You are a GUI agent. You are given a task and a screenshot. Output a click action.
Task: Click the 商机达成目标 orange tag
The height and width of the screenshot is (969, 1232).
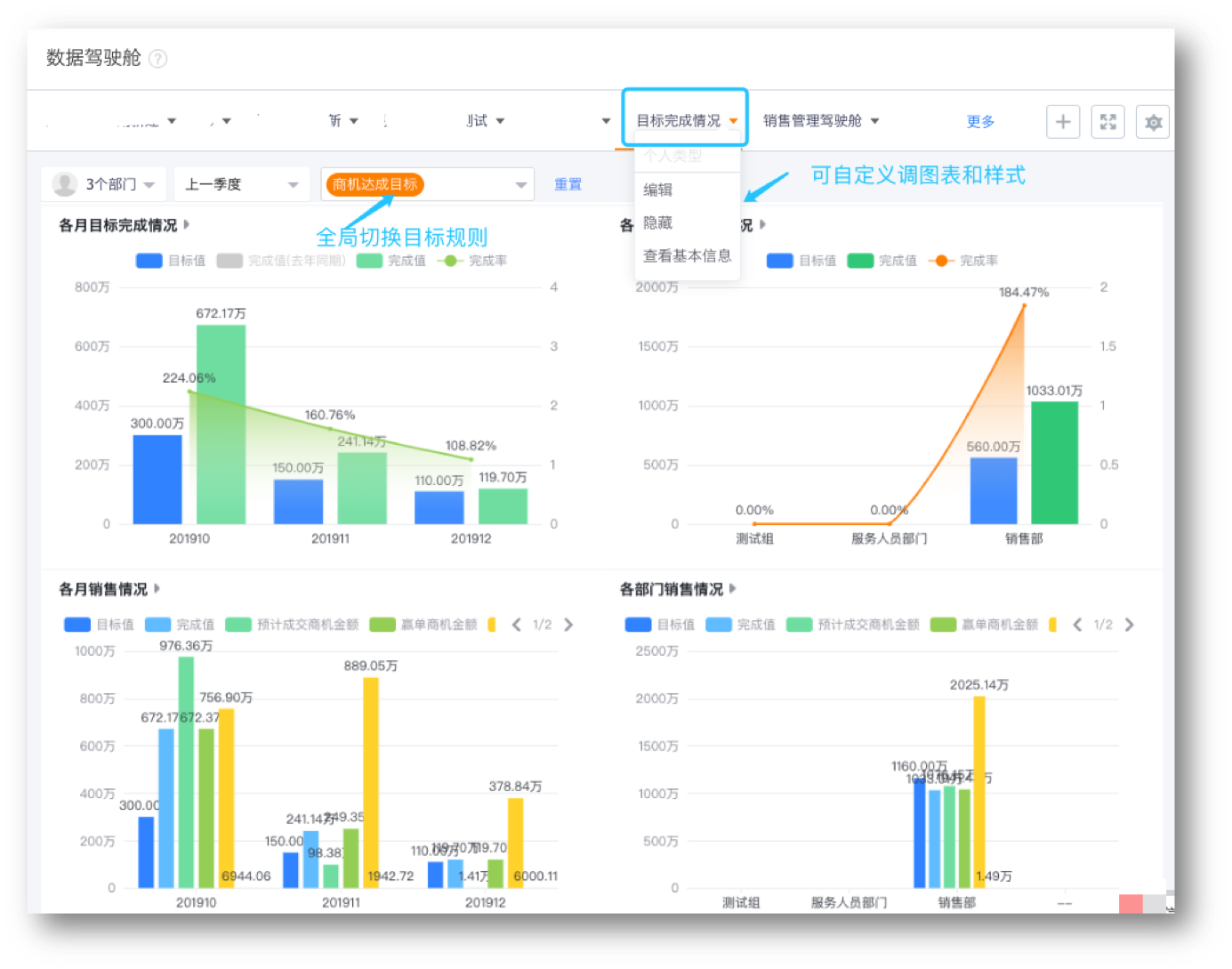click(374, 184)
